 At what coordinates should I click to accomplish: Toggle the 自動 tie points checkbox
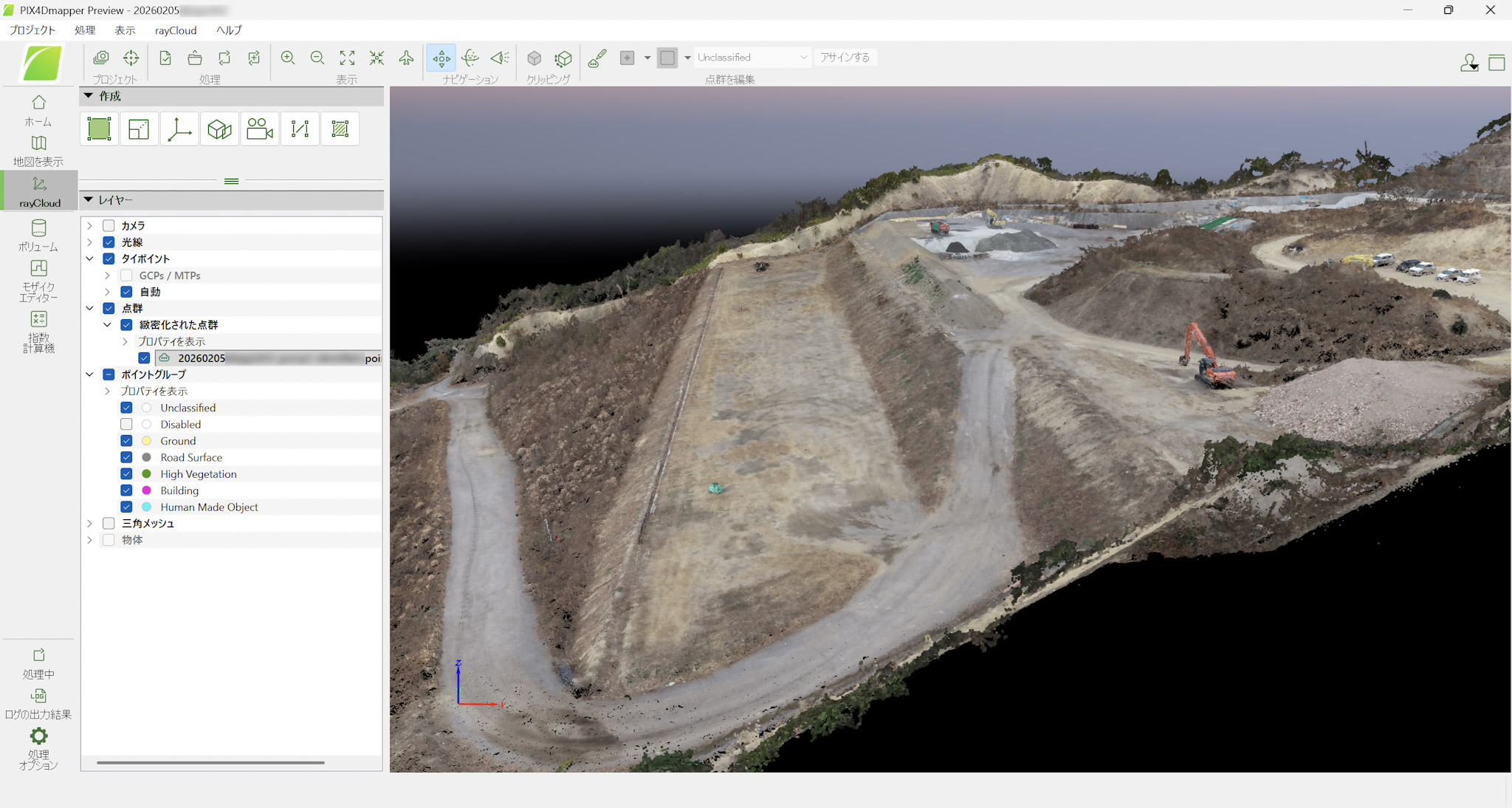point(126,292)
